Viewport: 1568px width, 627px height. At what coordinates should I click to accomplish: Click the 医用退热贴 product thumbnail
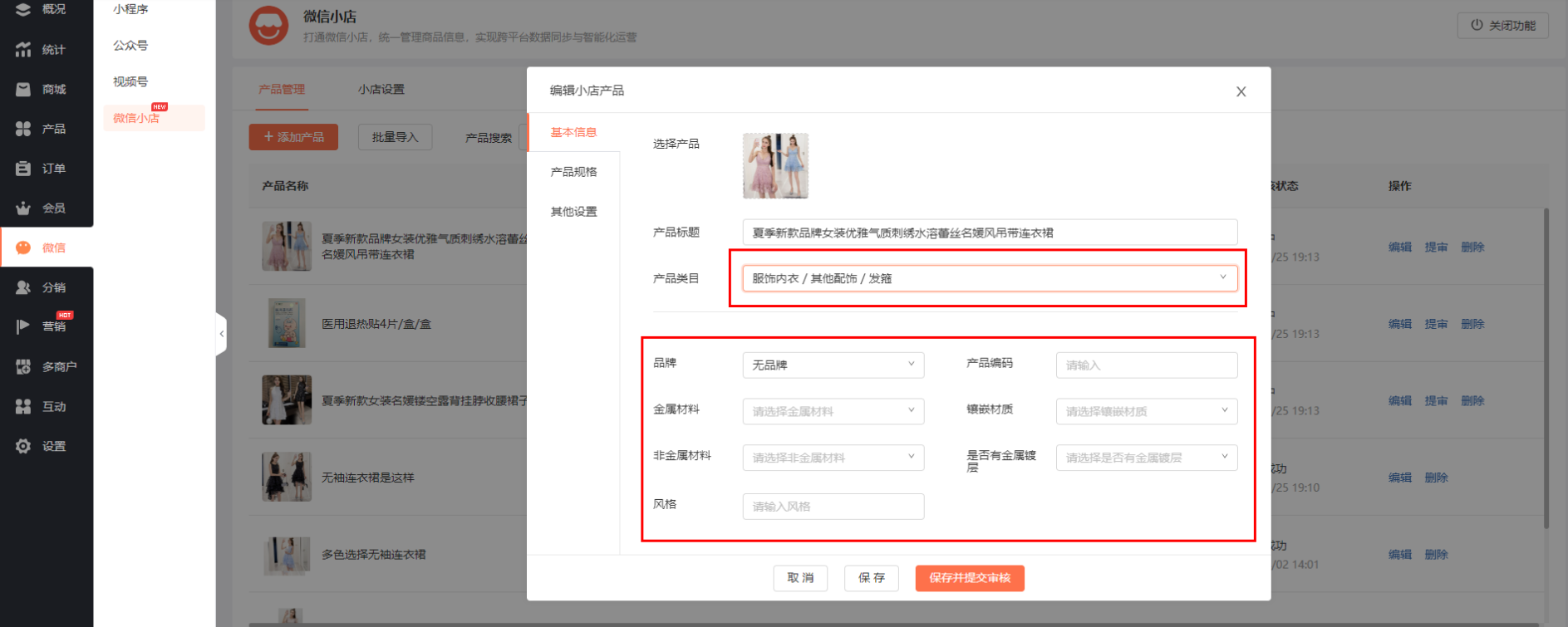[287, 323]
